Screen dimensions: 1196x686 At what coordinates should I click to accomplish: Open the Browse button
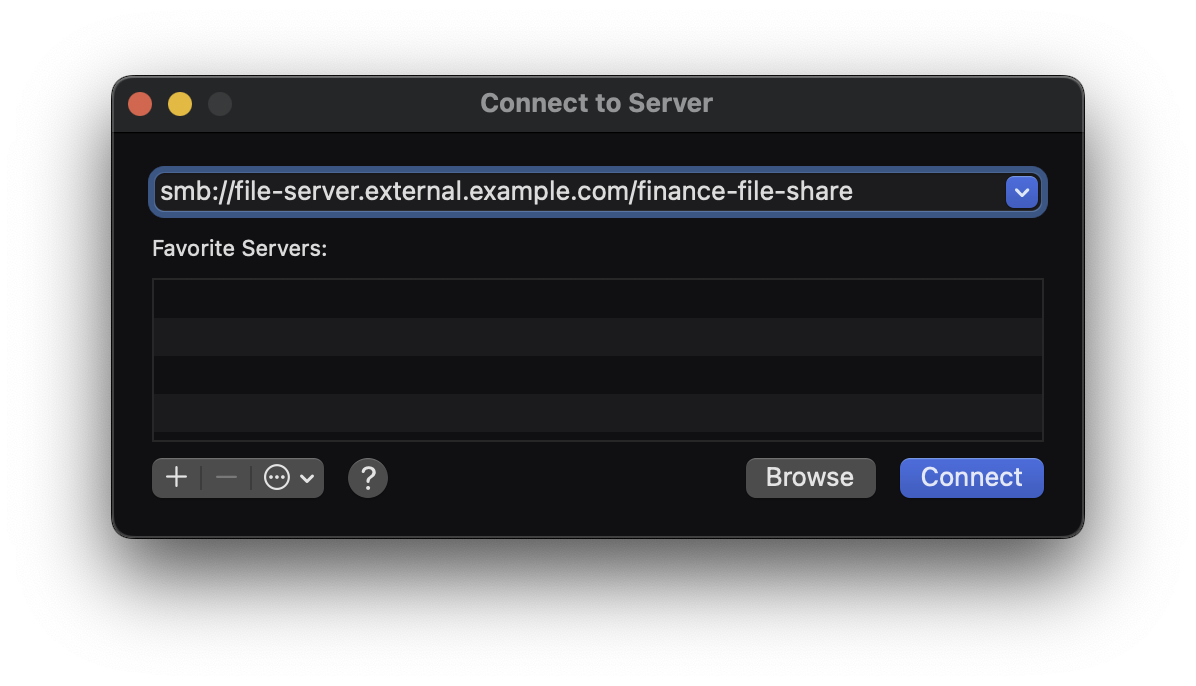(810, 477)
